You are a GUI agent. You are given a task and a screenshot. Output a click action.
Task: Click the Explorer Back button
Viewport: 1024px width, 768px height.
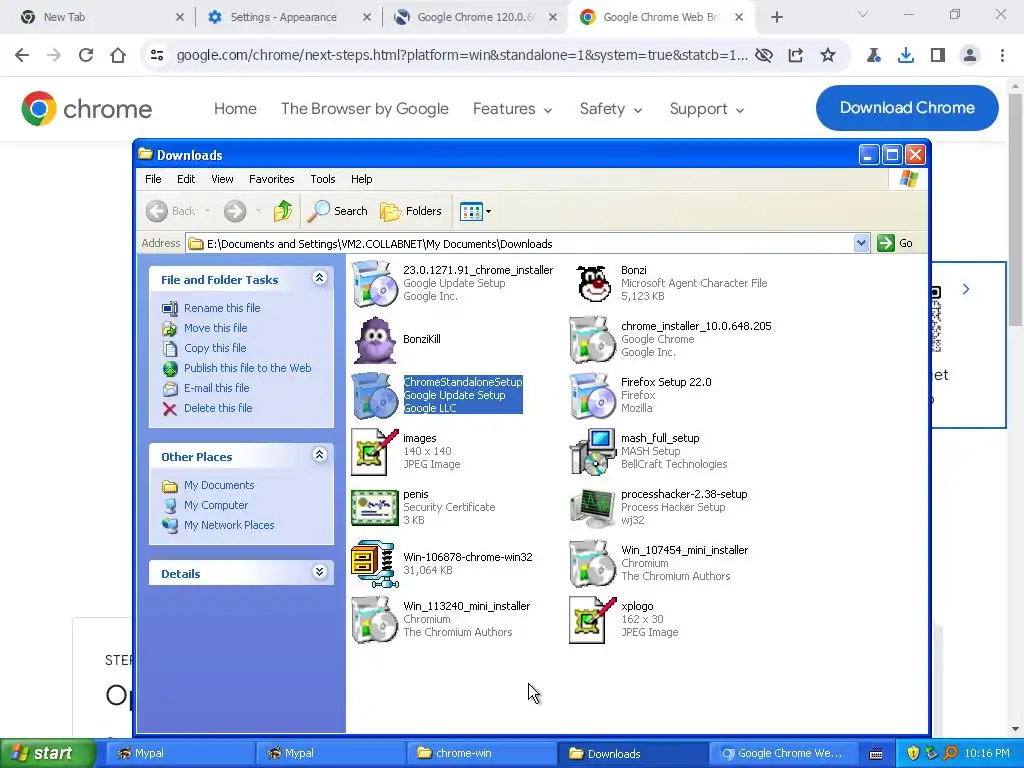[171, 211]
